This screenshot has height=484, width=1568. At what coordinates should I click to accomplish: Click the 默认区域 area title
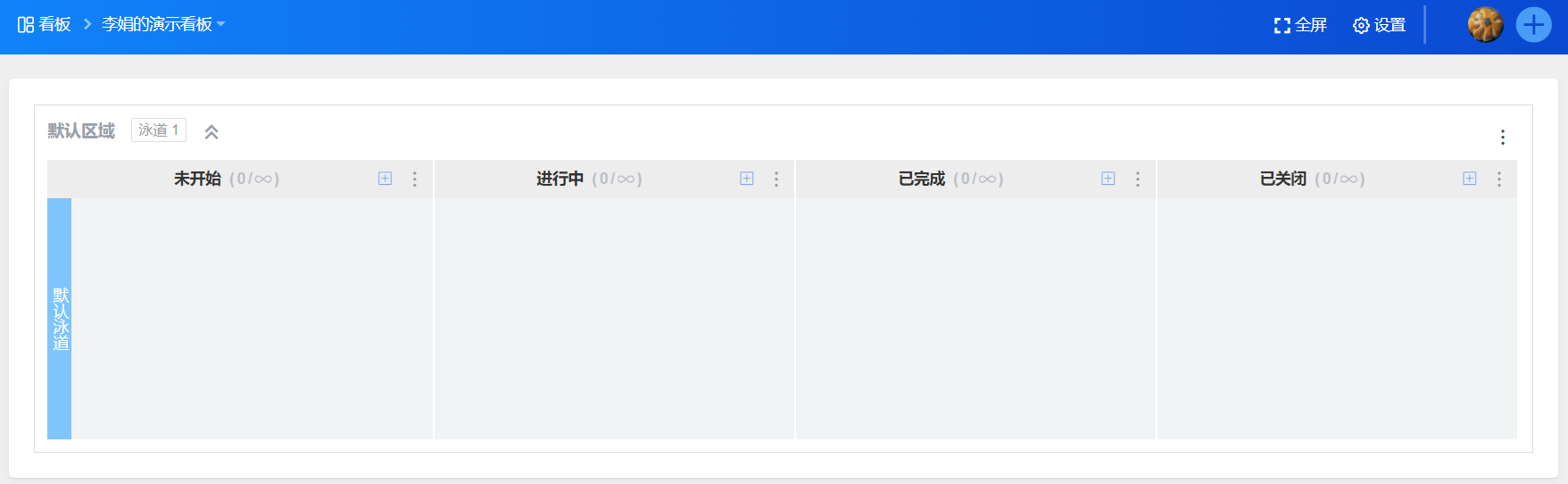pos(81,131)
